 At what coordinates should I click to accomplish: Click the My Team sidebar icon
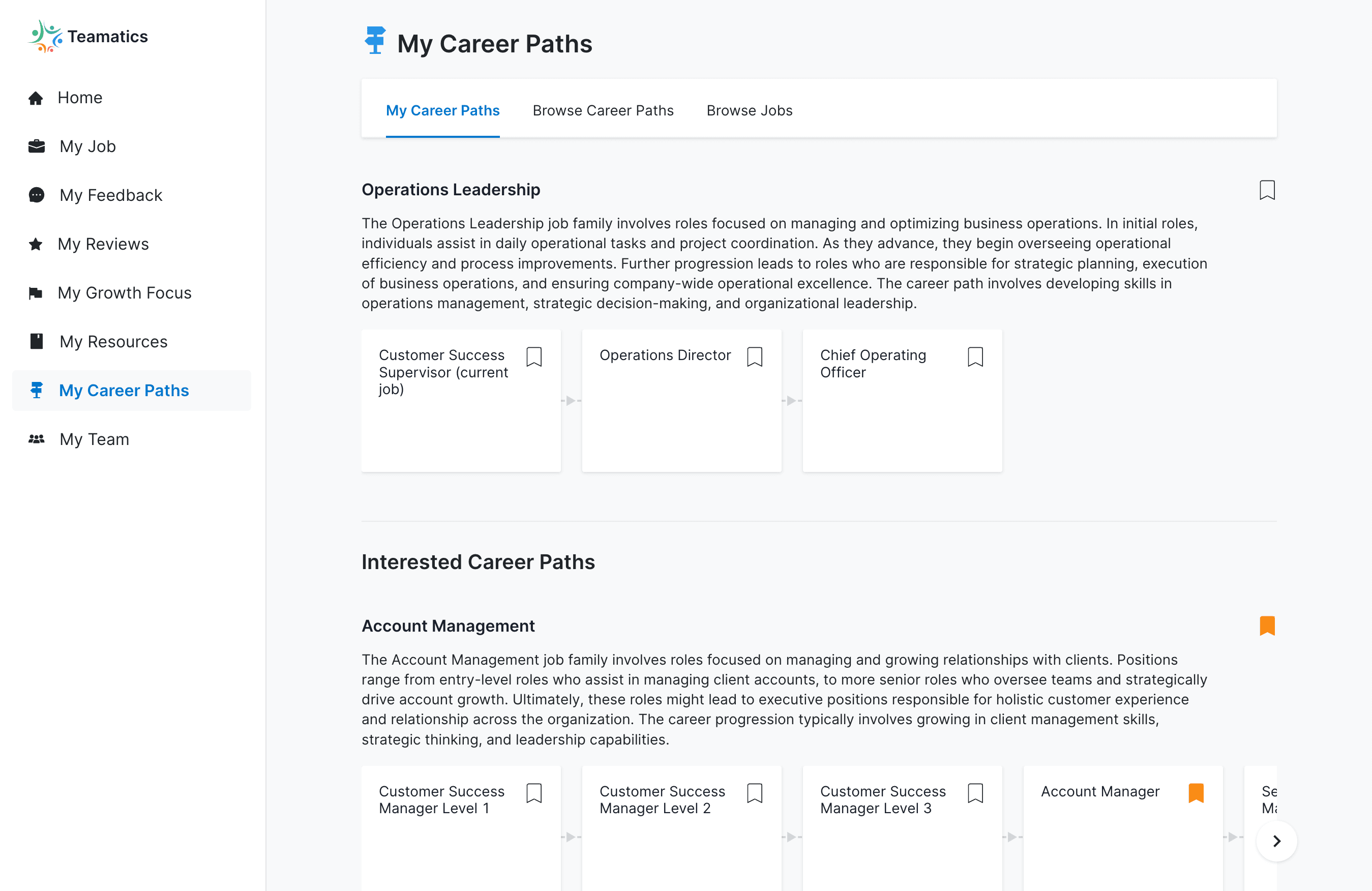(x=36, y=439)
